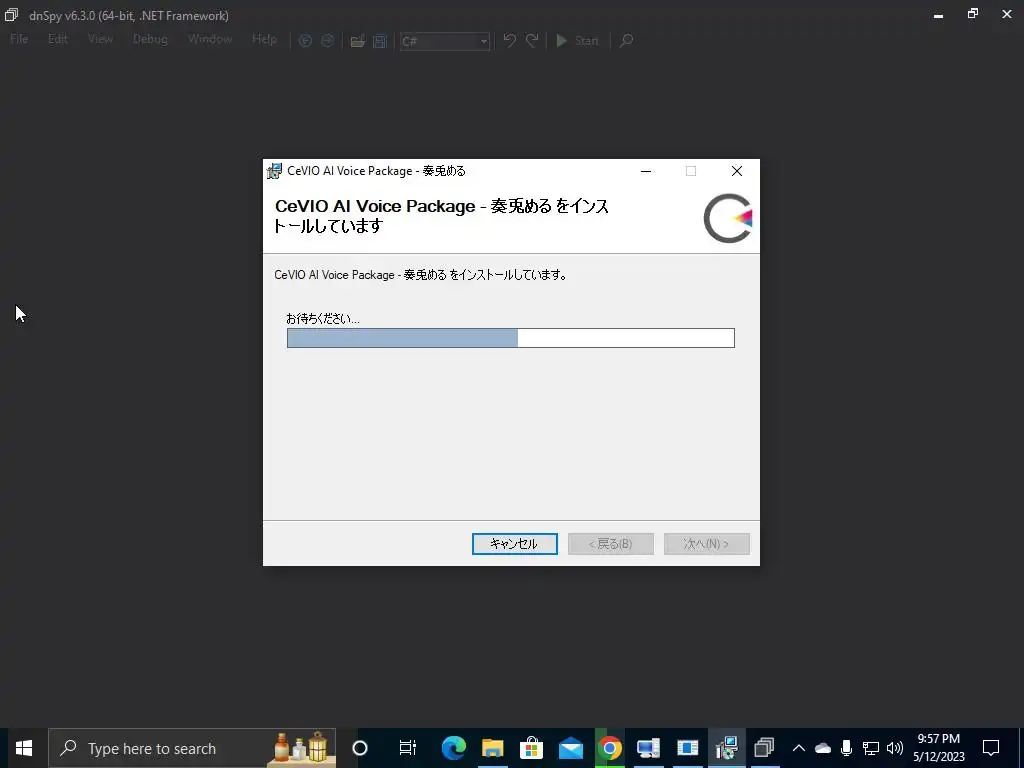Click dnSpy undo icon
The image size is (1024, 768).
click(x=509, y=40)
